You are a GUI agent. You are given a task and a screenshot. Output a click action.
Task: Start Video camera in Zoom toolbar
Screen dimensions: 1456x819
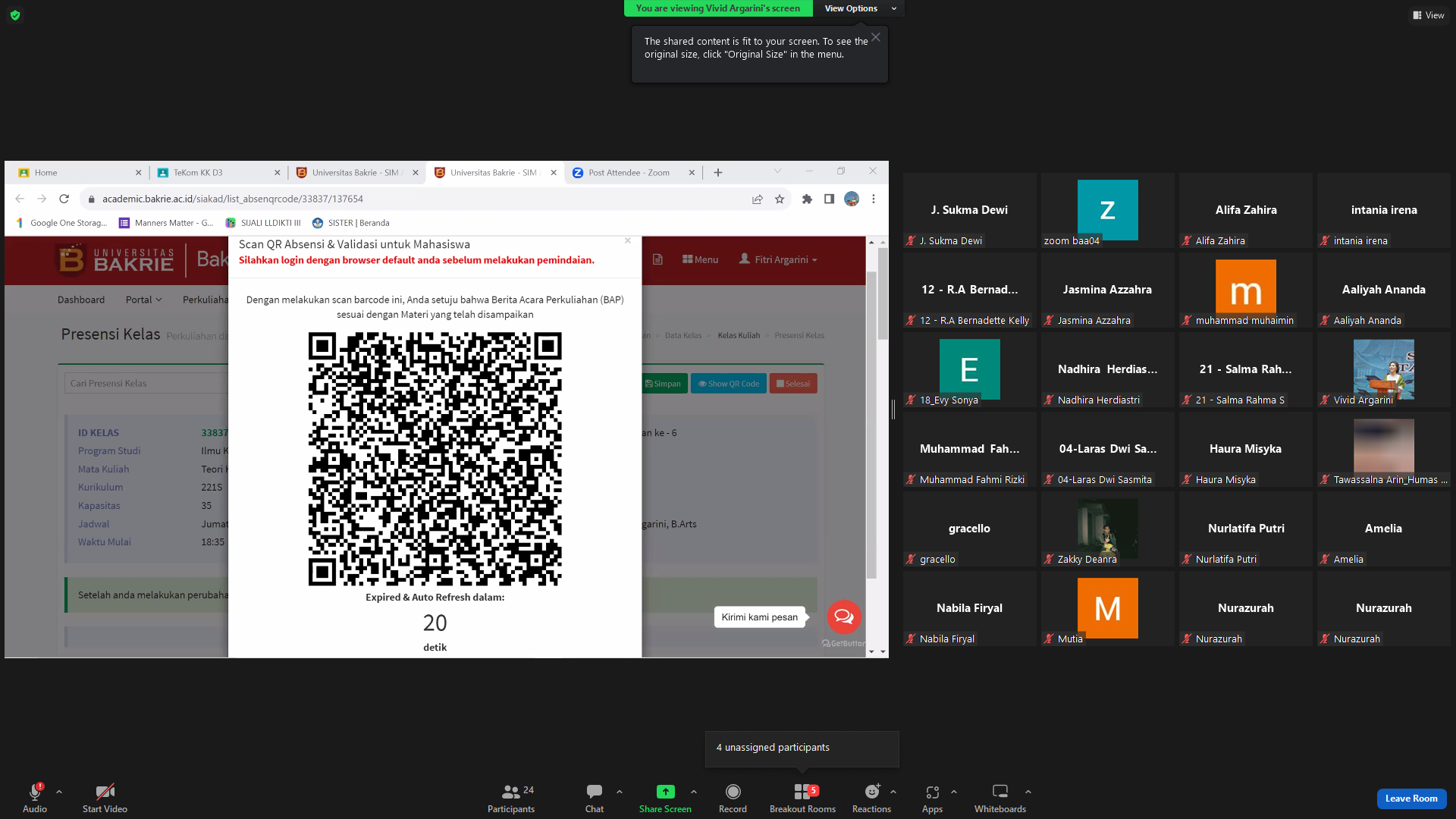(x=105, y=798)
